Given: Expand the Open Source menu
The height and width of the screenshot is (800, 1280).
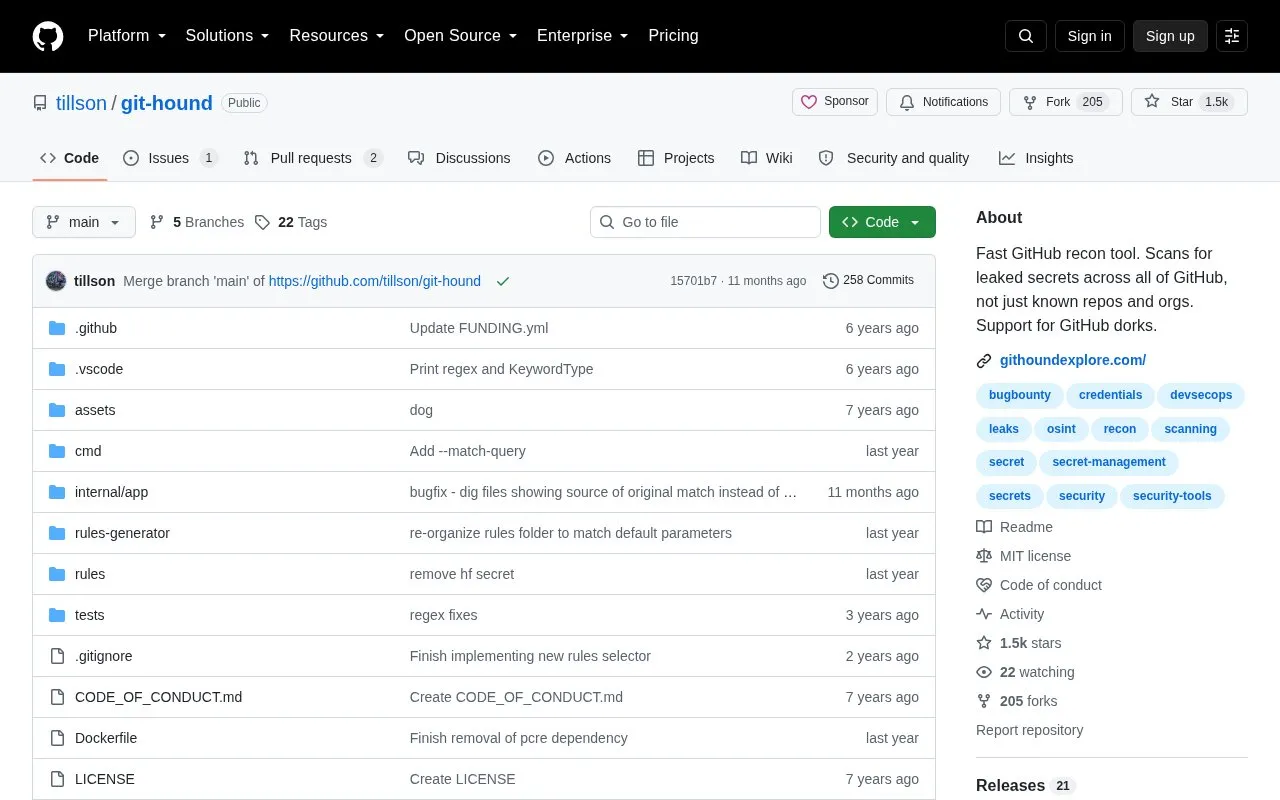Looking at the screenshot, I should coord(461,36).
